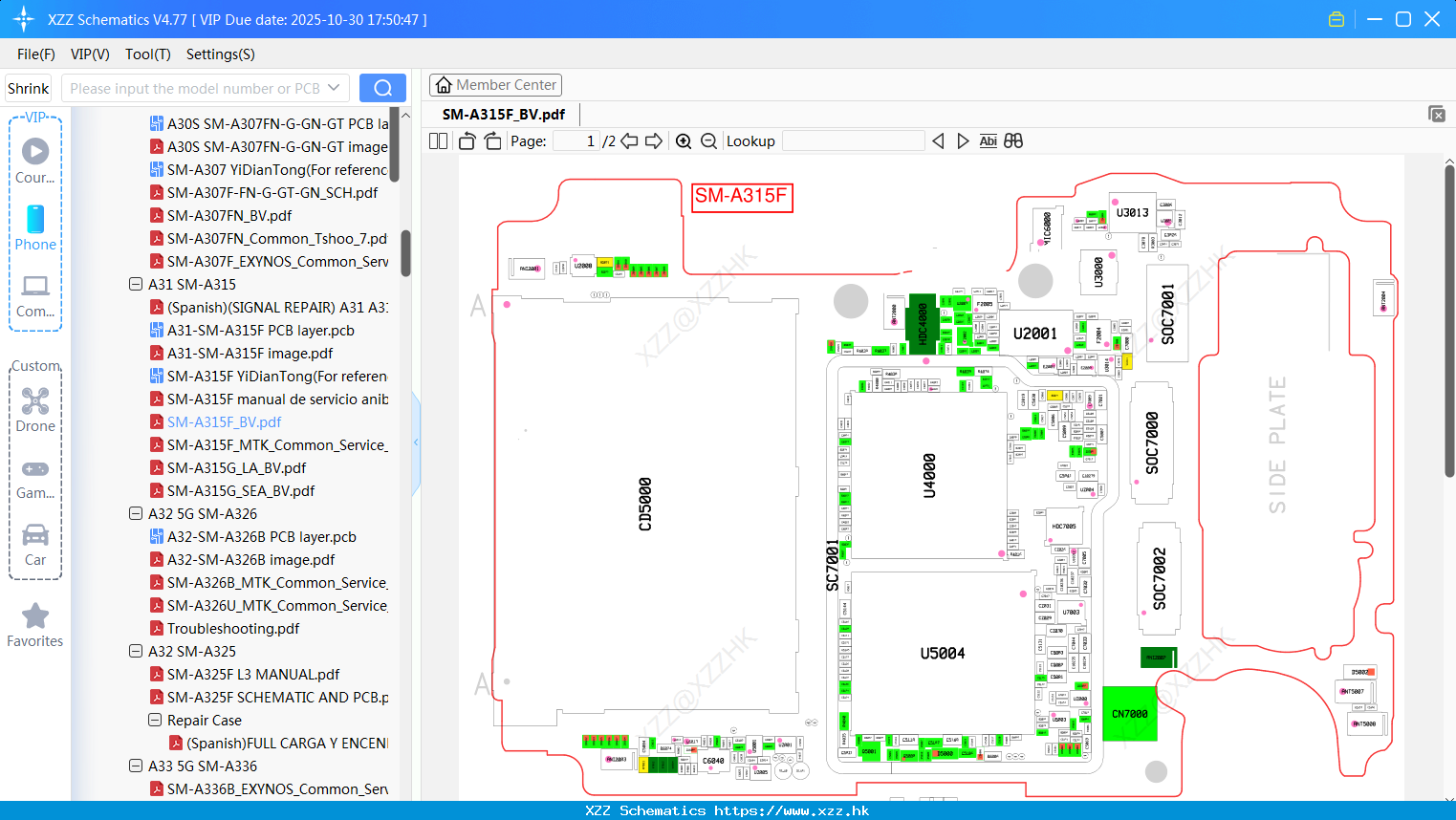Viewport: 1456px width, 820px height.
Task: Open SM-A315G_LA_BV.pdf file
Action: (x=236, y=468)
